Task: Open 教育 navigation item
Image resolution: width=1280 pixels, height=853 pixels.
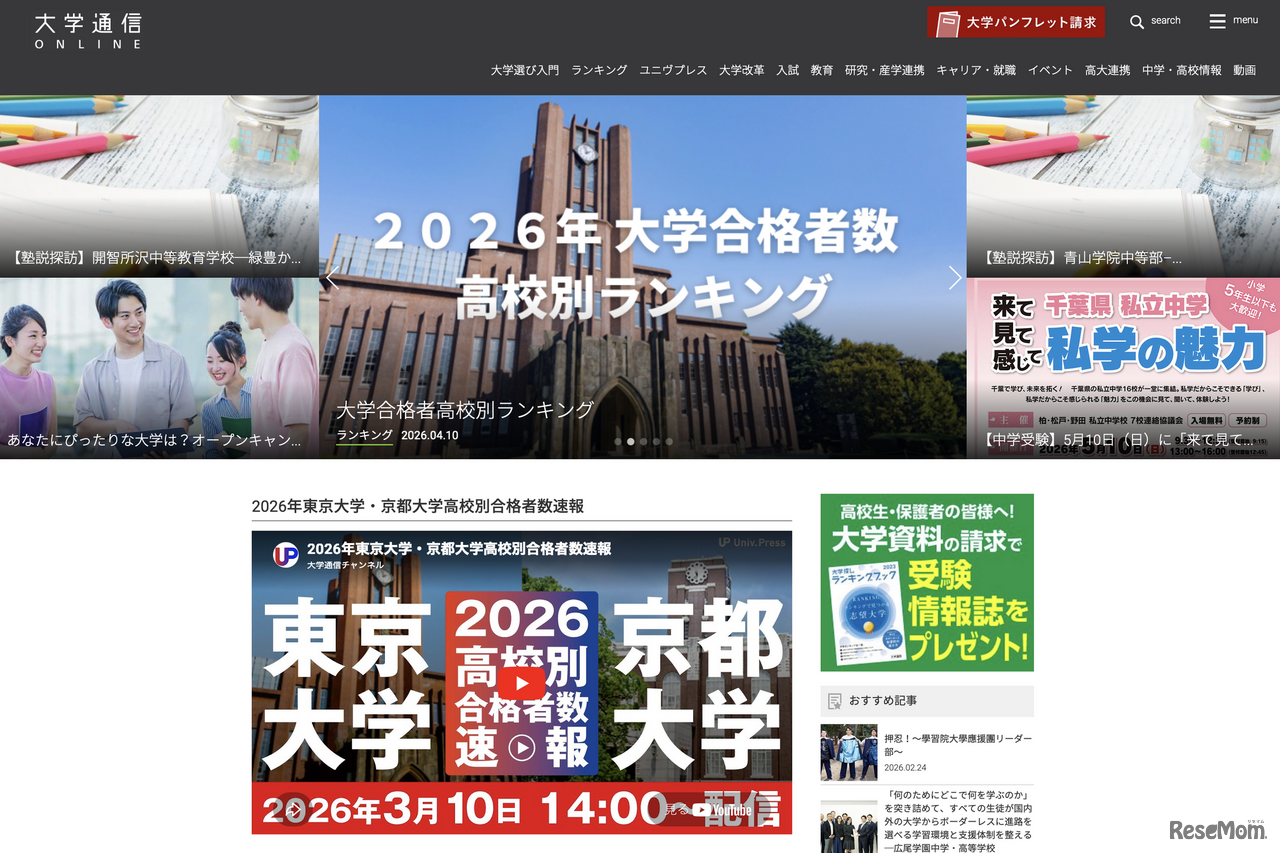Action: (x=822, y=70)
